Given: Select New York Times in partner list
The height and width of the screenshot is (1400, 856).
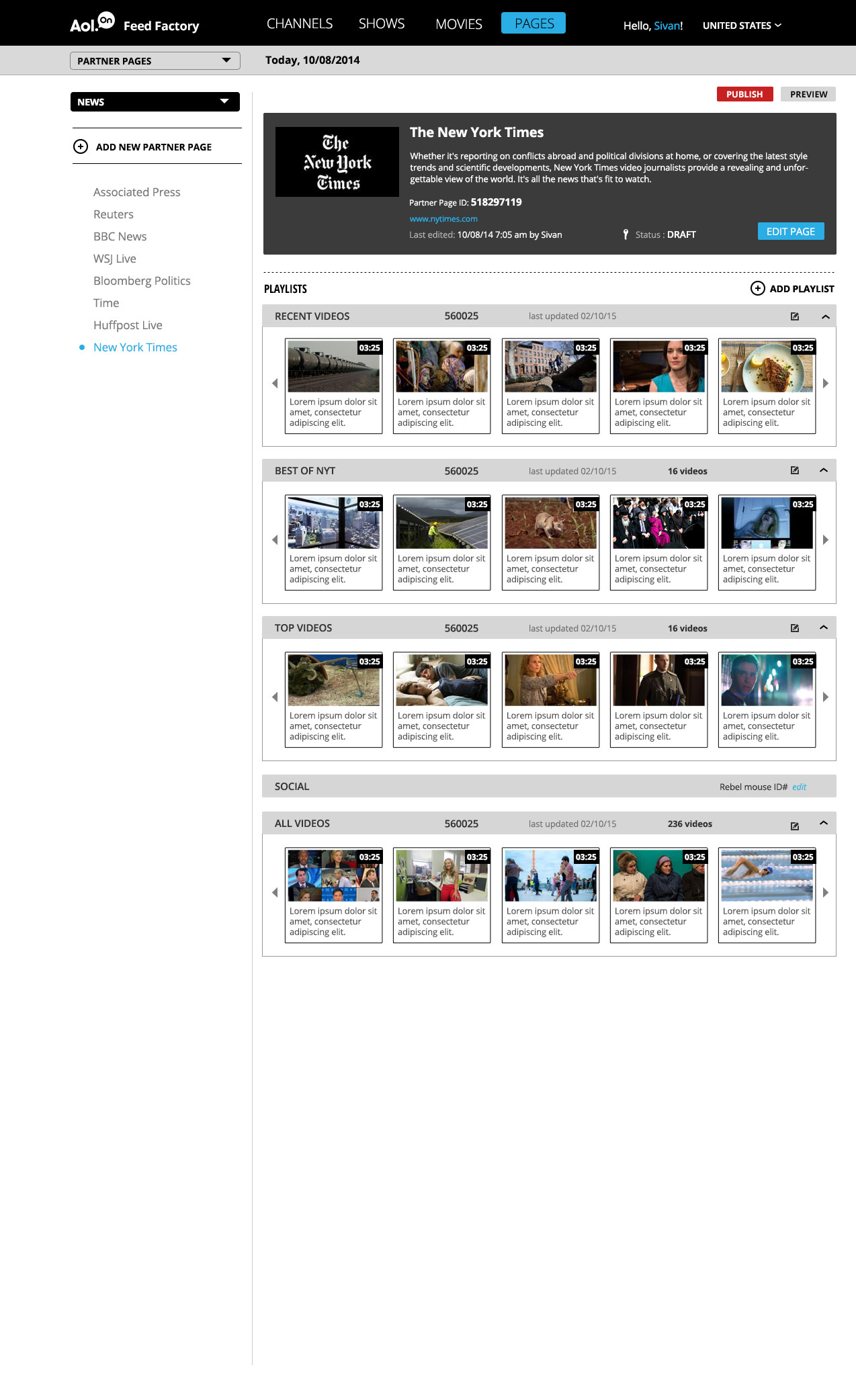Looking at the screenshot, I should click(135, 347).
